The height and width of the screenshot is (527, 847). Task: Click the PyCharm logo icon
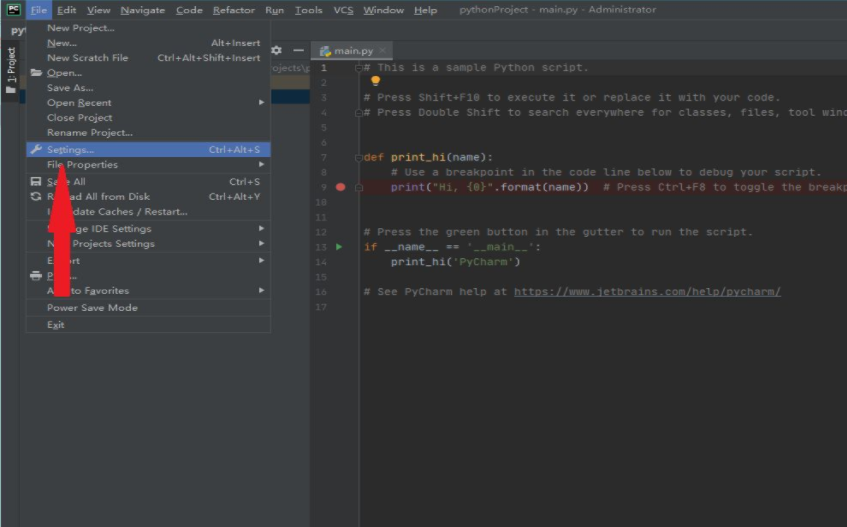tap(14, 10)
